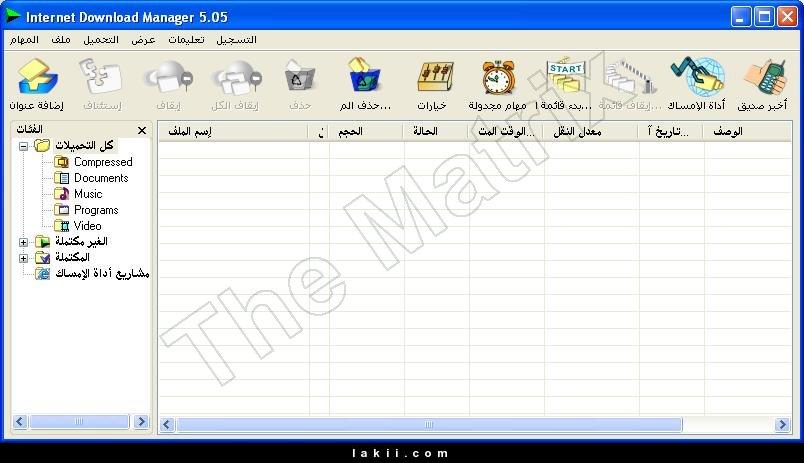Sort by Size (الحجم) column header

366,131
